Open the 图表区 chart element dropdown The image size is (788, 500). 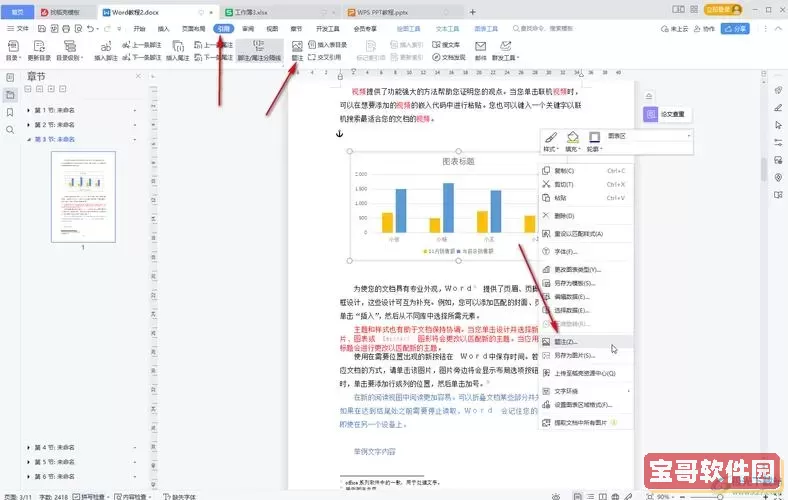point(648,136)
